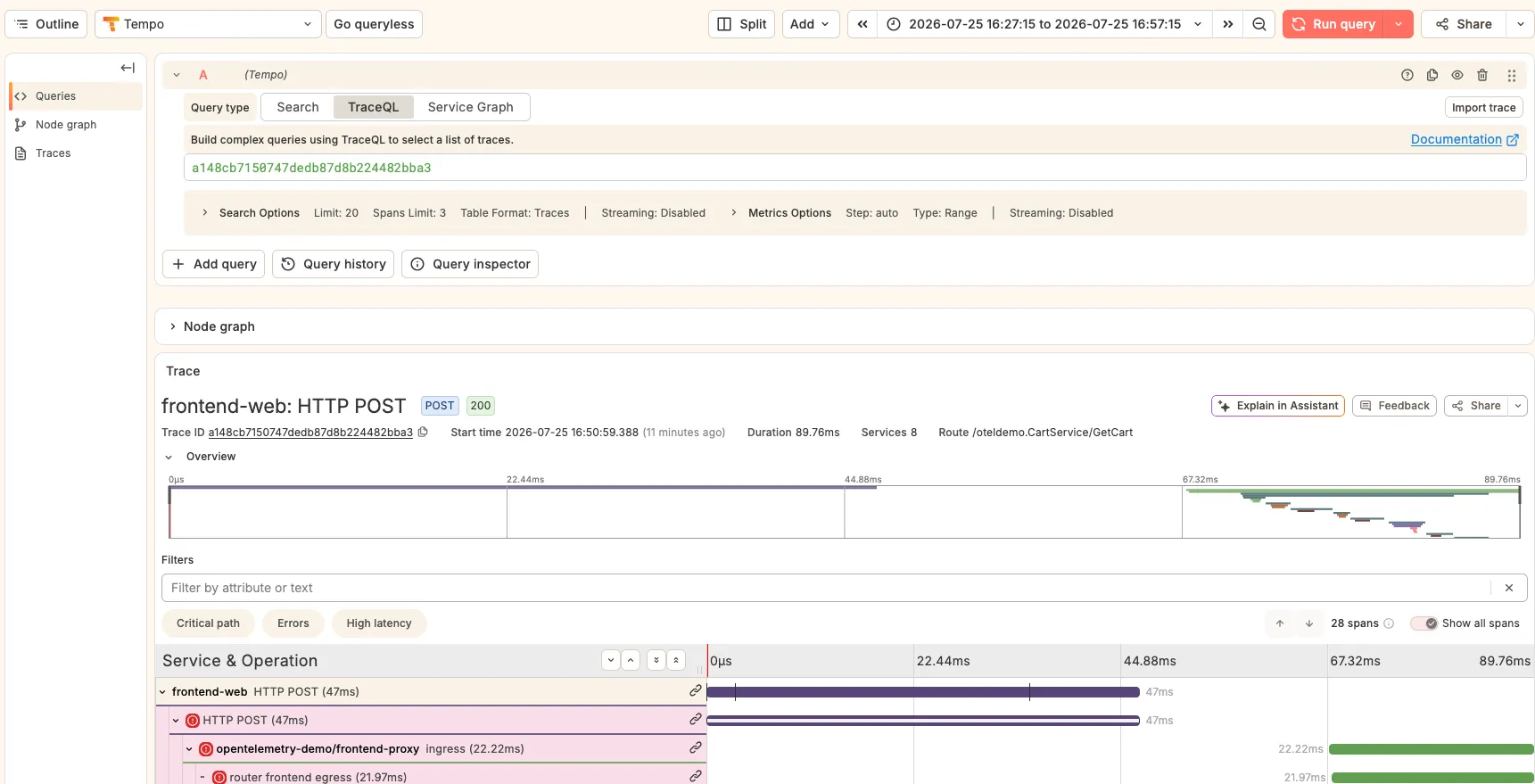The image size is (1535, 784).
Task: Click Import trace button
Action: pyautogui.click(x=1483, y=107)
